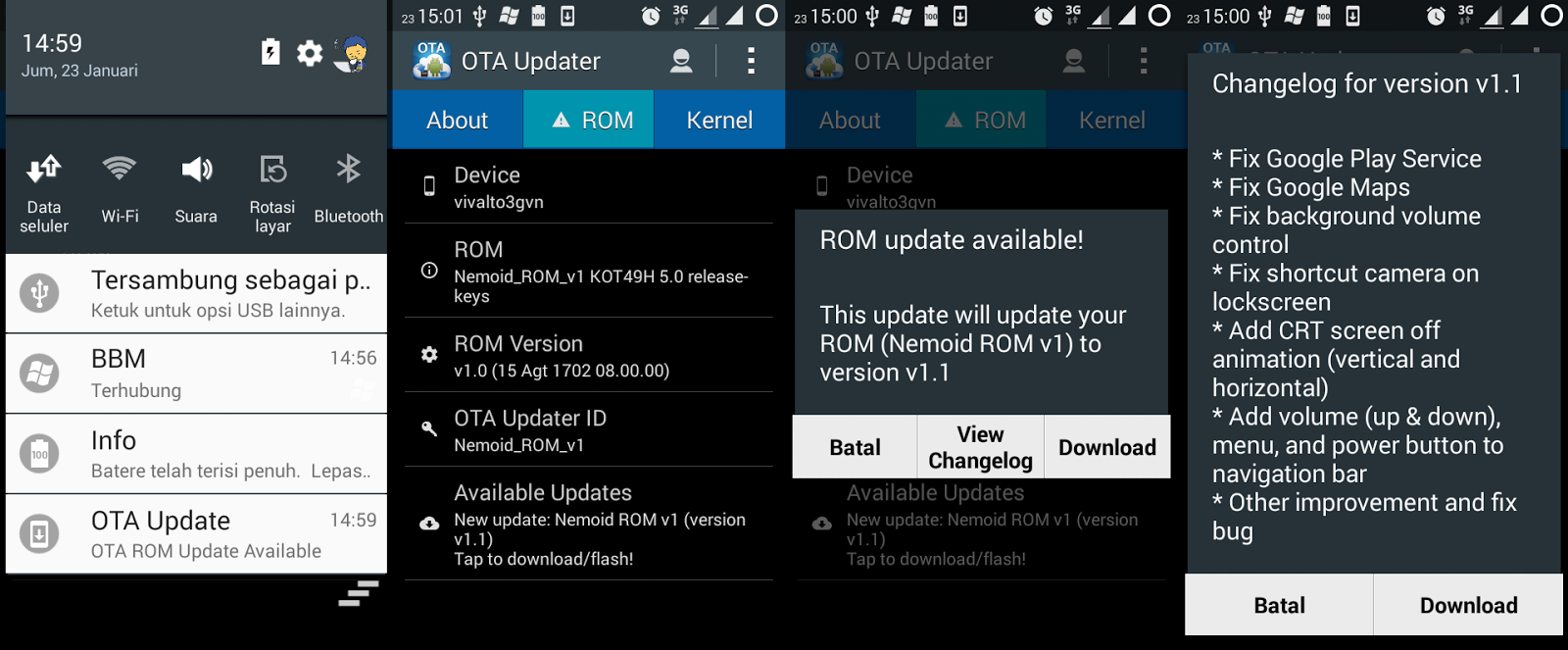Switch to the About tab

pos(458,120)
